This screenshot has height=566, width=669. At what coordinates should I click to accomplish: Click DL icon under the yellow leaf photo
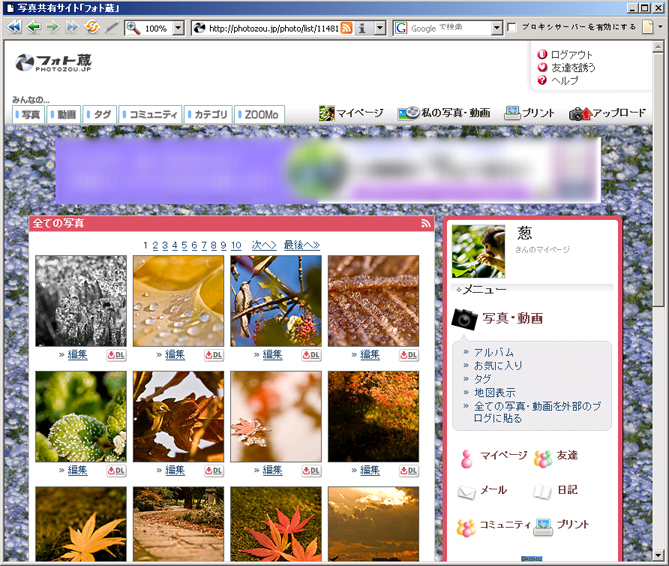[x=214, y=355]
